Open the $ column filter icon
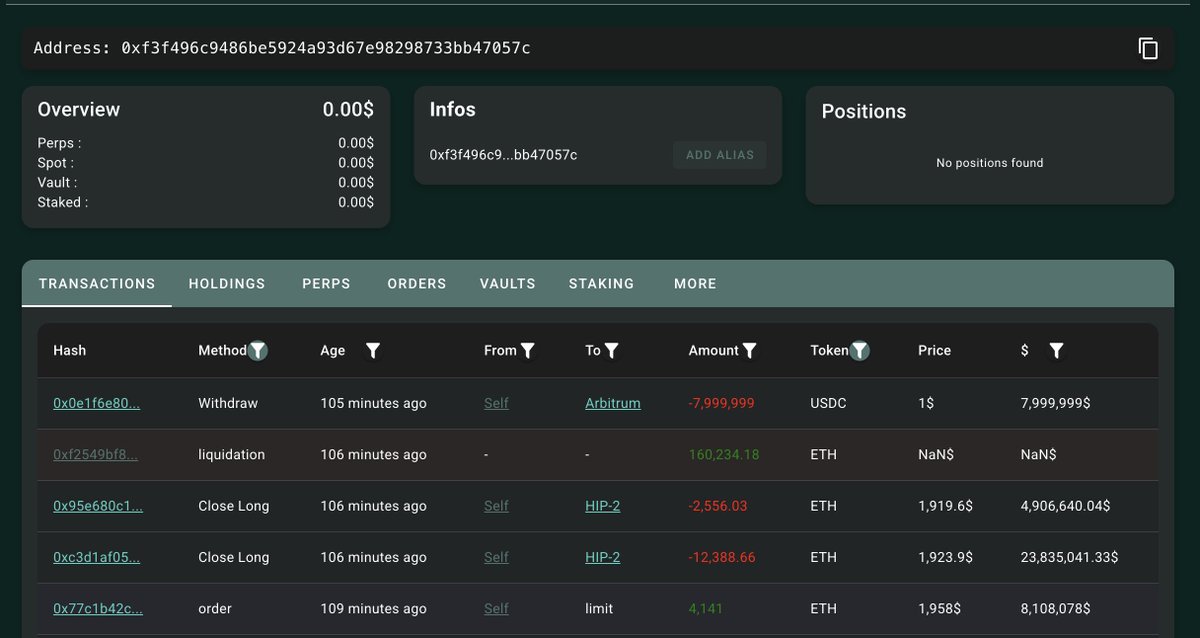1200x638 pixels. coord(1056,350)
